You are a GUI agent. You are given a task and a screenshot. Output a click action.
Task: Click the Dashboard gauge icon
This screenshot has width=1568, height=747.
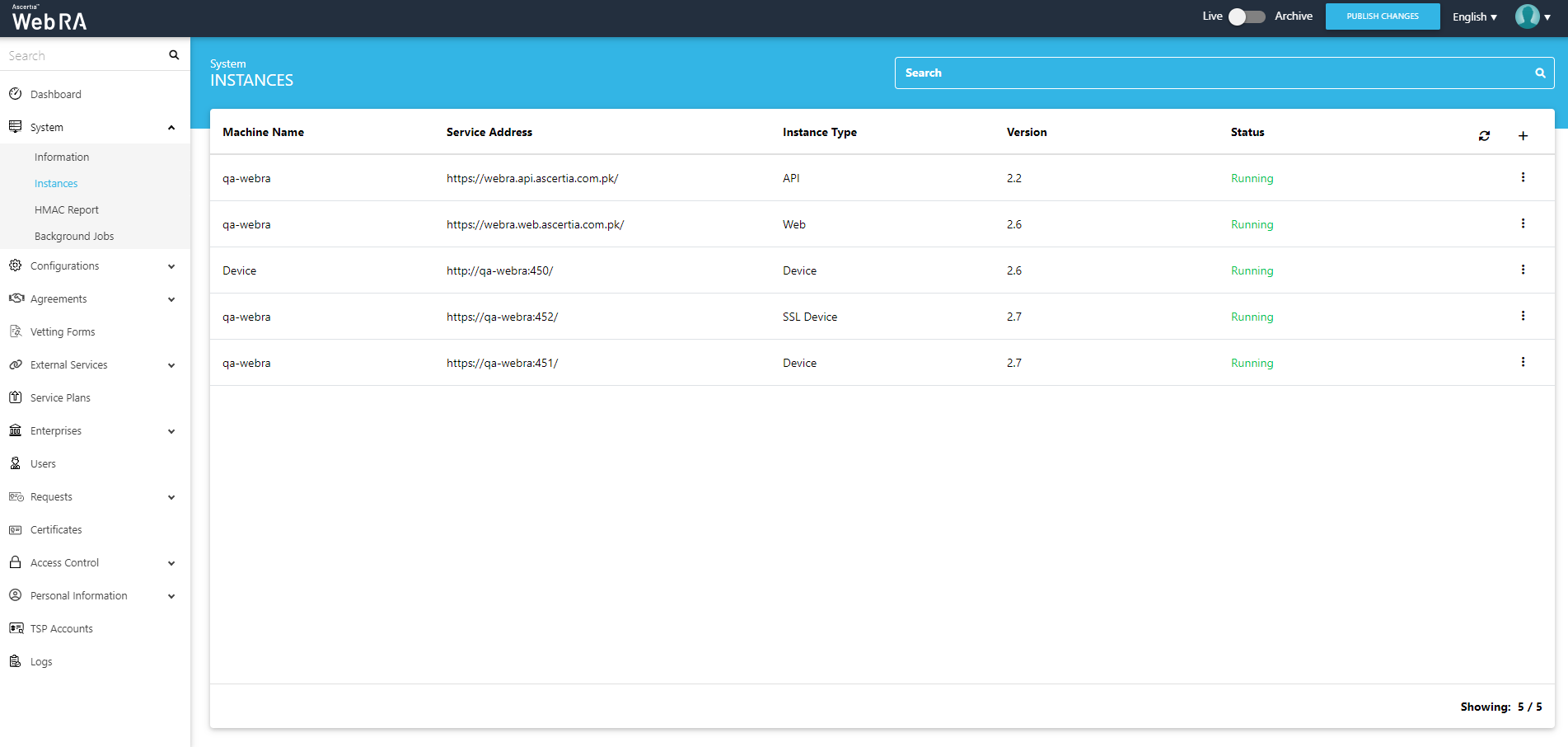pyautogui.click(x=15, y=94)
